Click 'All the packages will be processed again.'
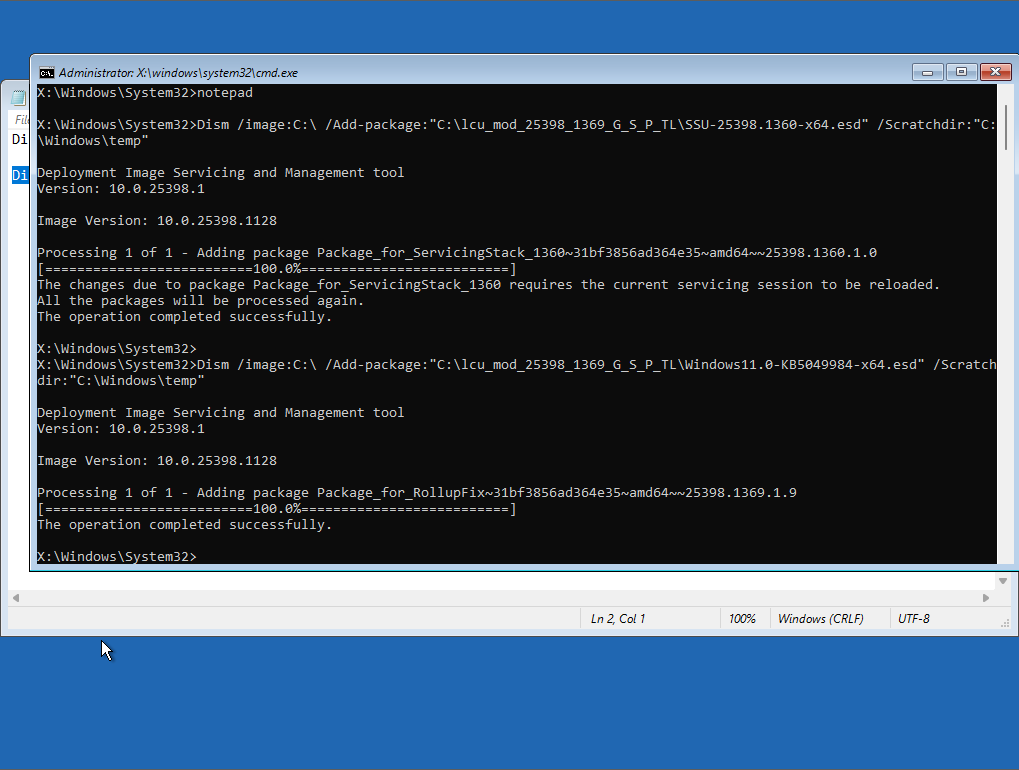Screen dimensions: 1019x770 point(201,301)
